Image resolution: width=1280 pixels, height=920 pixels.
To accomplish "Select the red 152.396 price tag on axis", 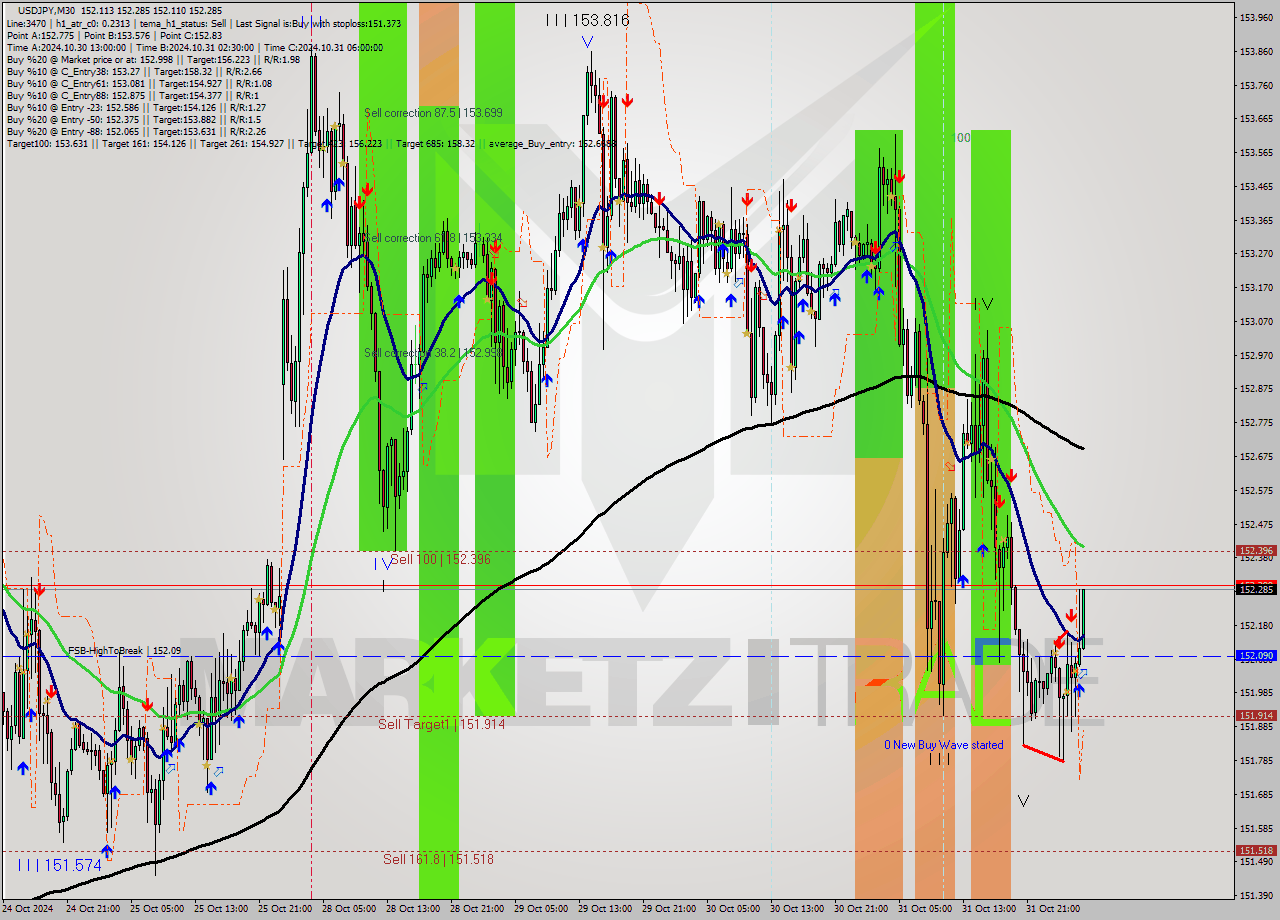I will (x=1256, y=550).
